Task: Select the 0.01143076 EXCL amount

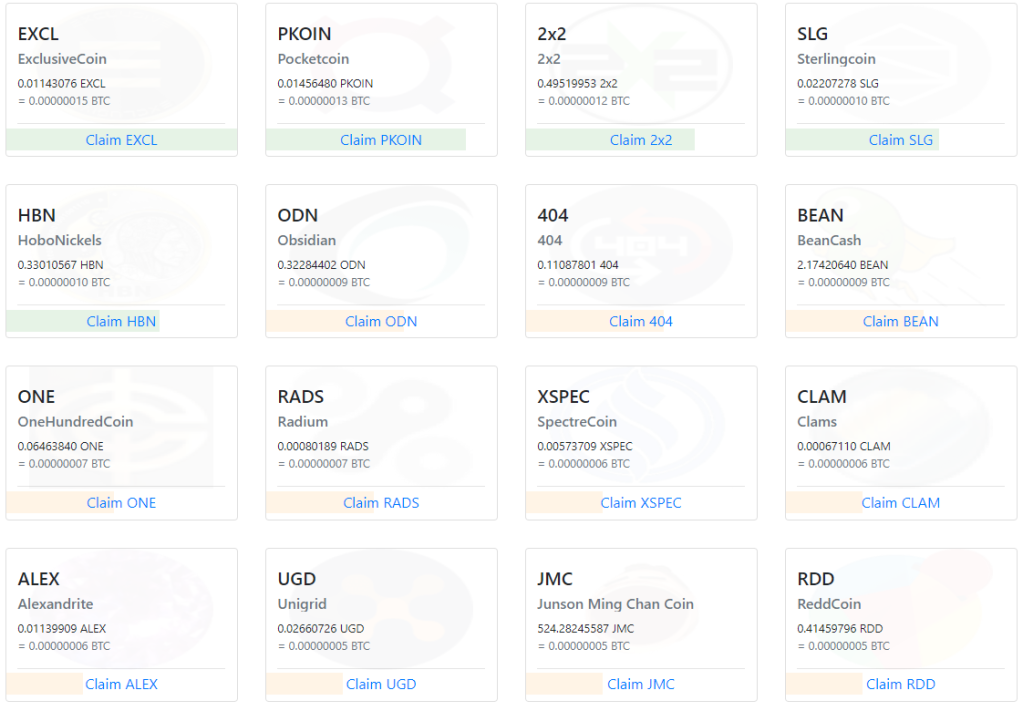Action: [x=61, y=83]
